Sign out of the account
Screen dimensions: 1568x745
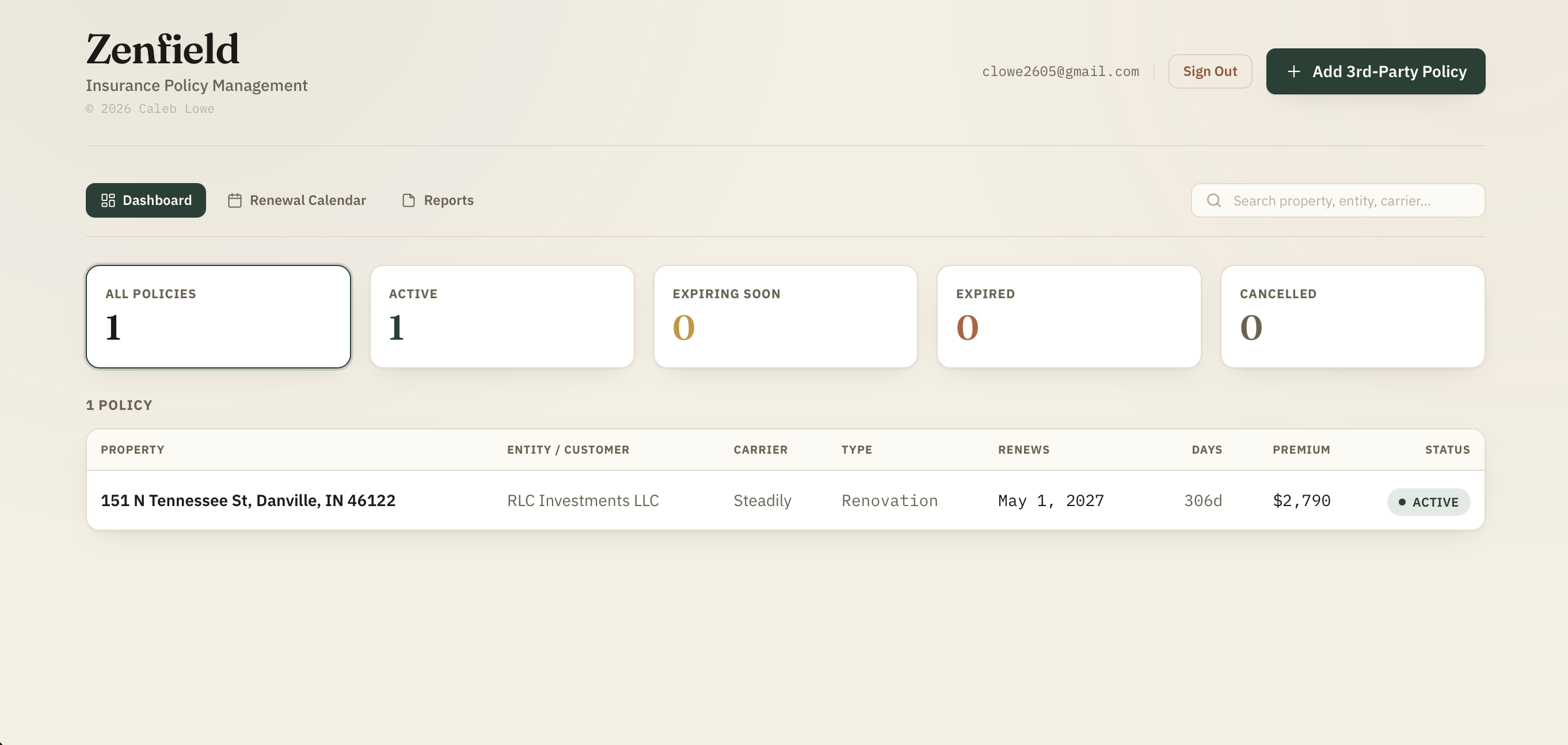click(x=1209, y=71)
